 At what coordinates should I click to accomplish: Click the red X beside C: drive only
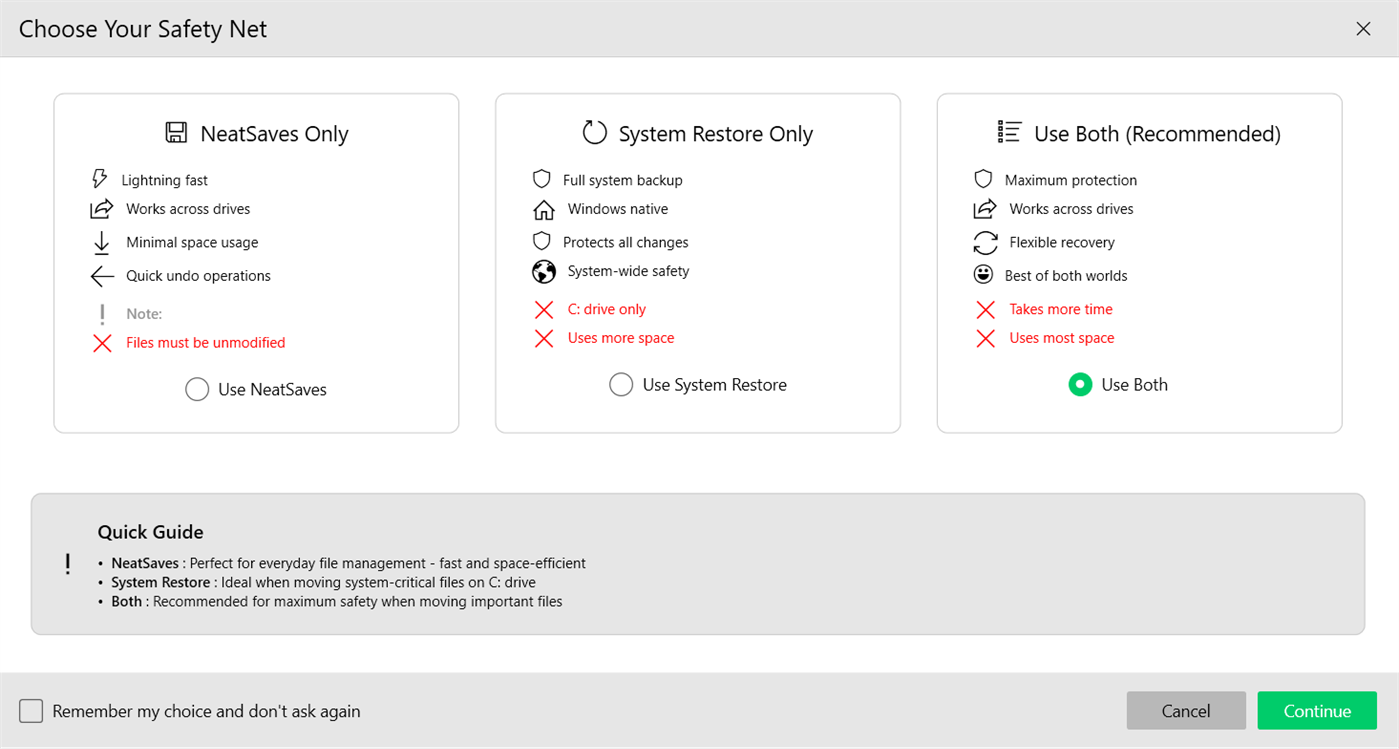(543, 309)
